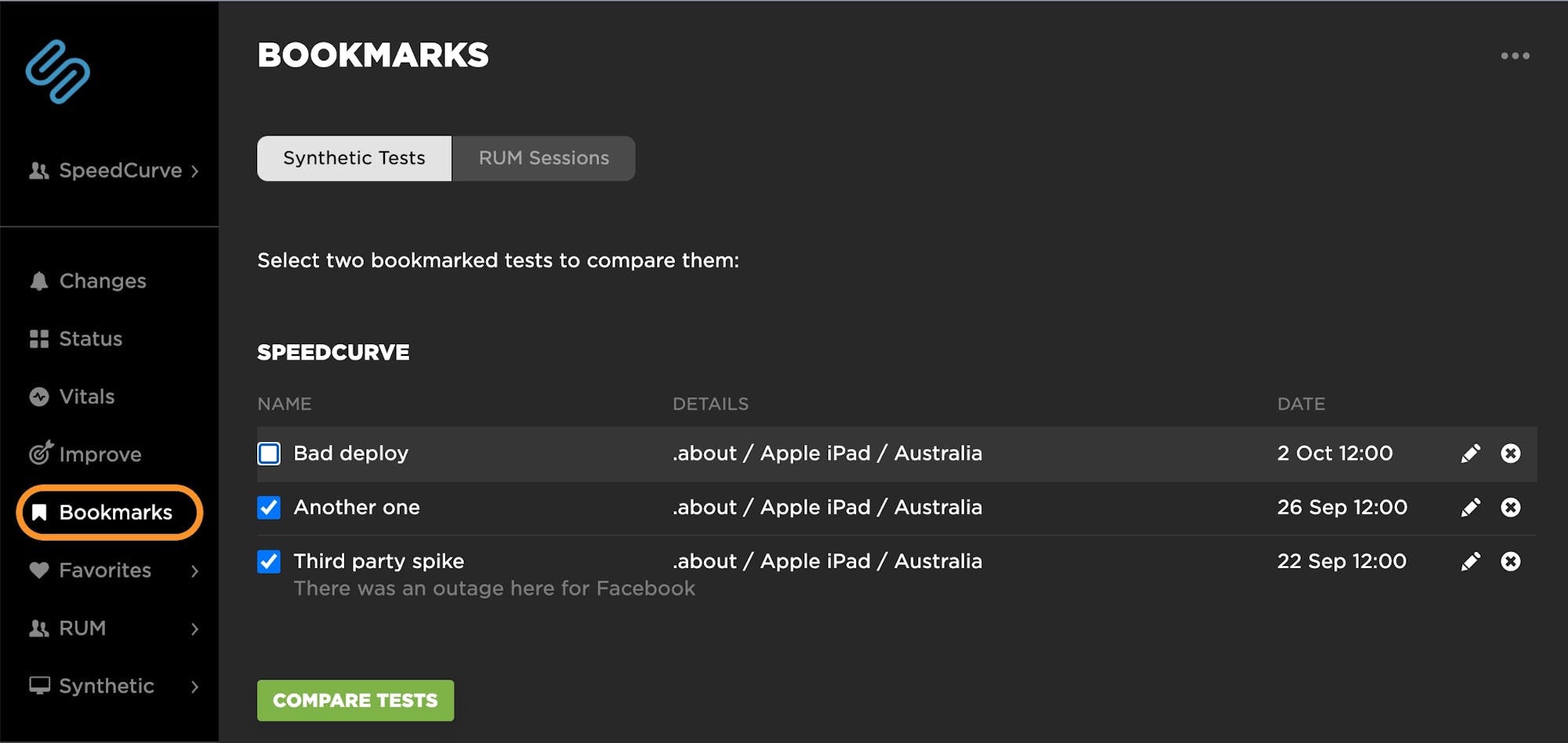
Task: Expand the Favorites submenu chevron
Action: click(194, 571)
